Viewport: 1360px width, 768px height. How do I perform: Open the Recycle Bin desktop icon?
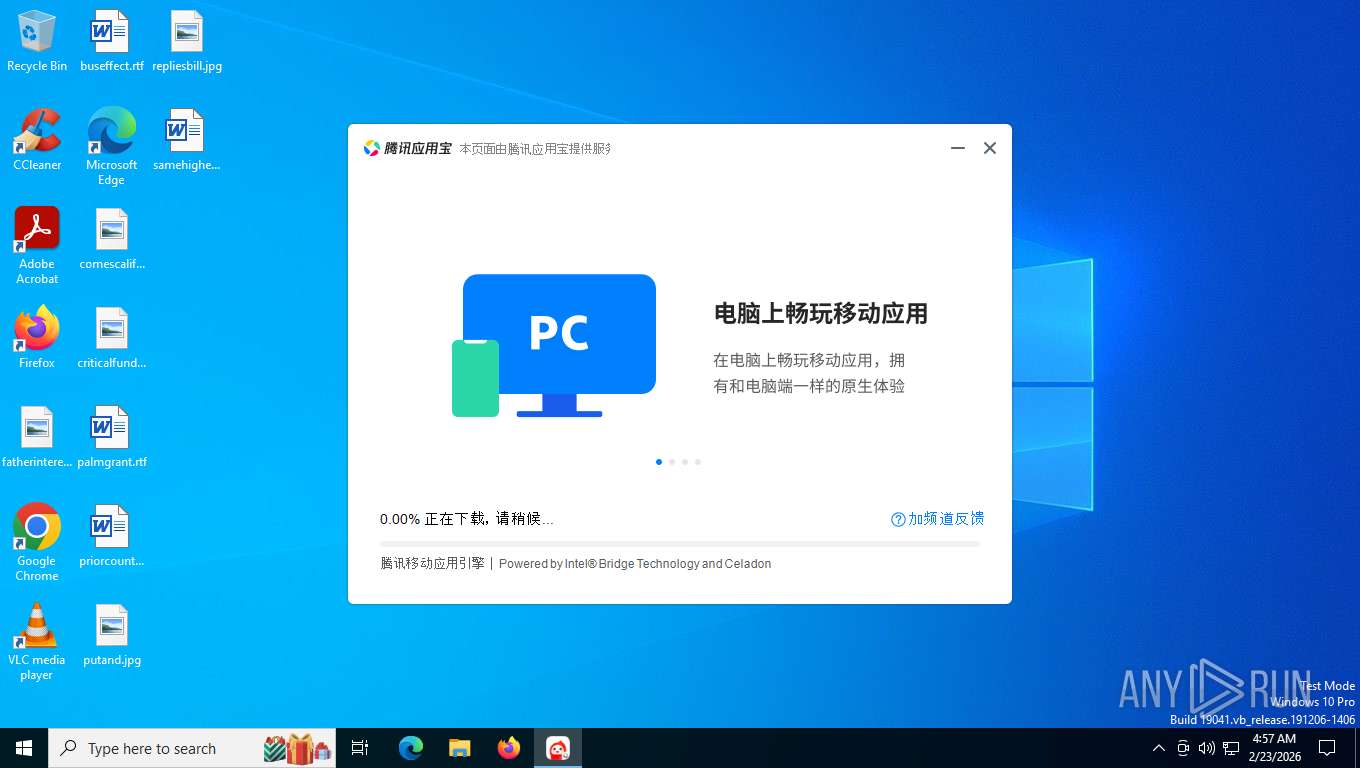coord(37,41)
